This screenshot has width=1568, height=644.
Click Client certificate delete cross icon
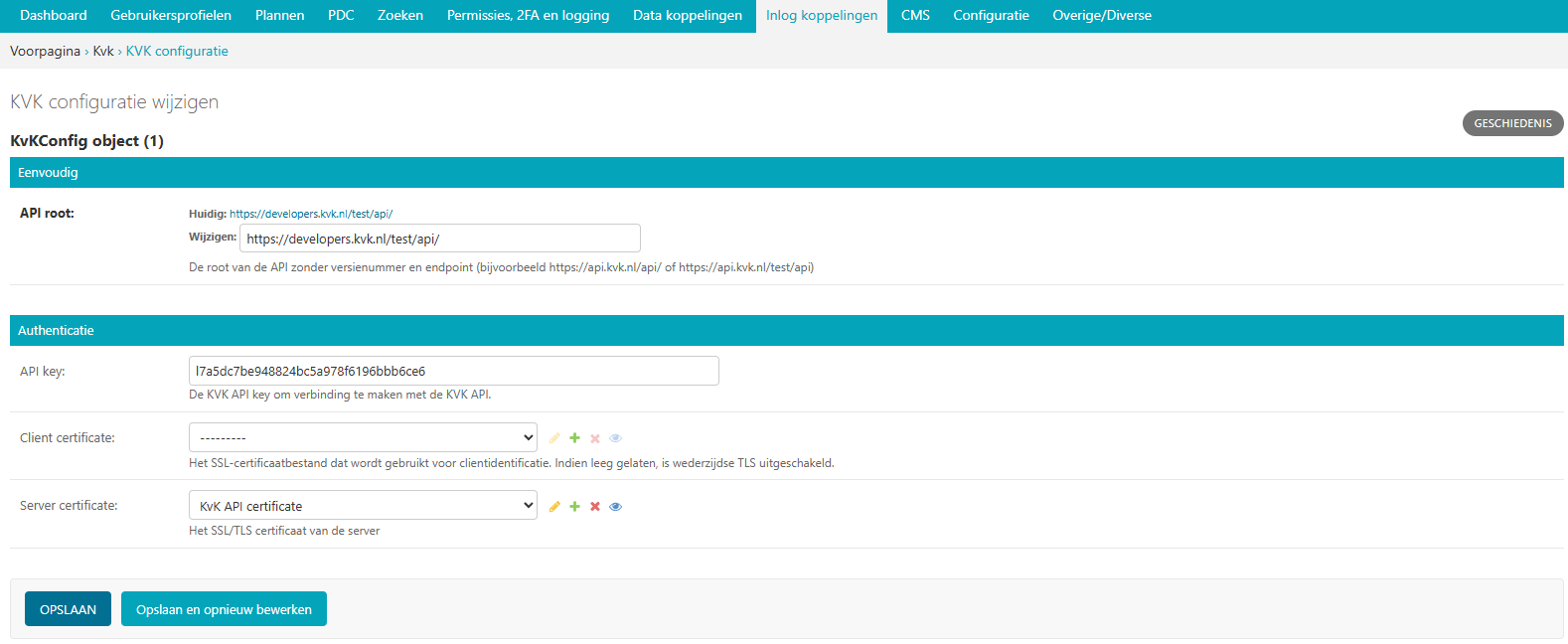[595, 438]
